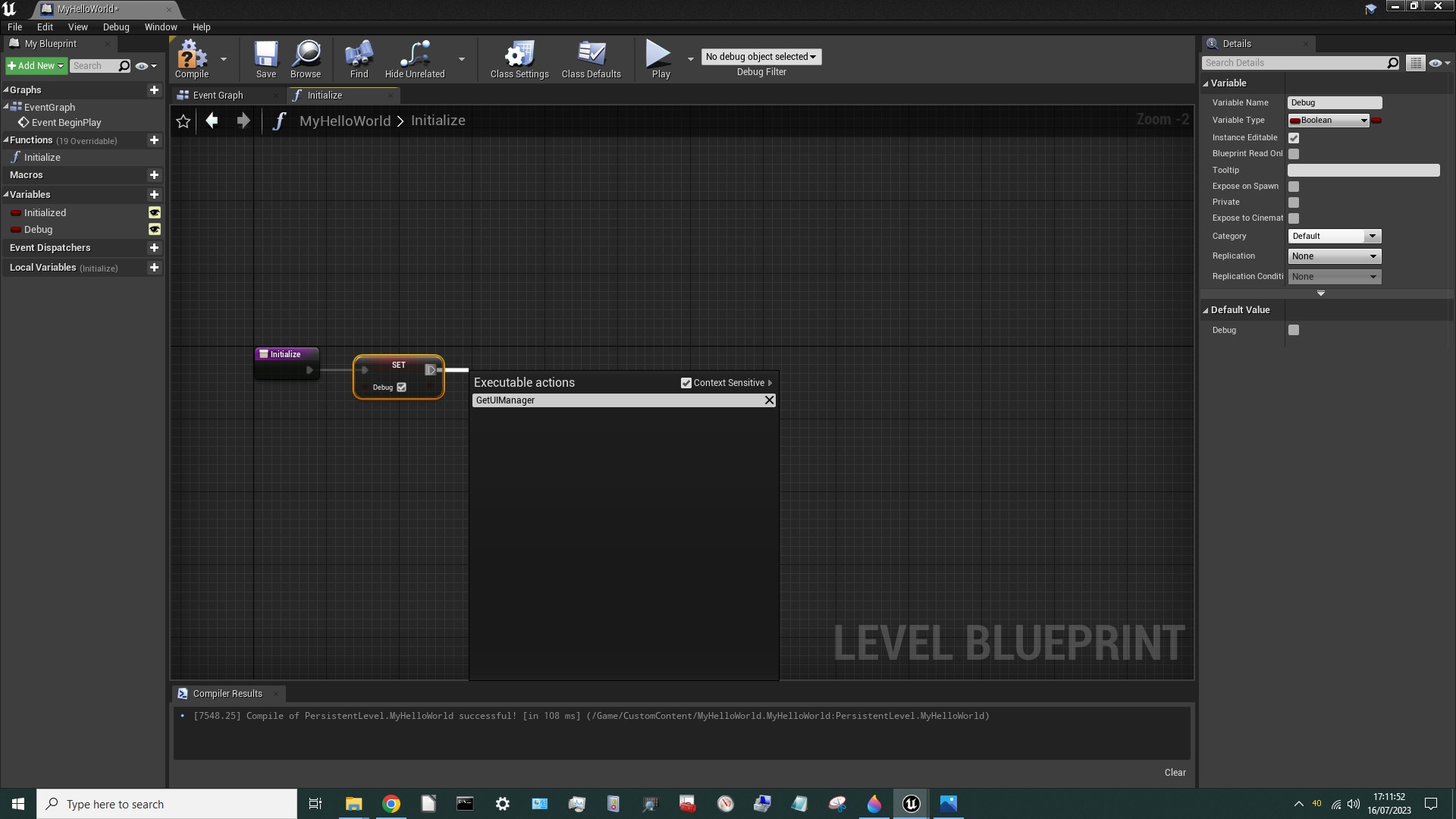Navigate forward in graph history

click(x=243, y=121)
